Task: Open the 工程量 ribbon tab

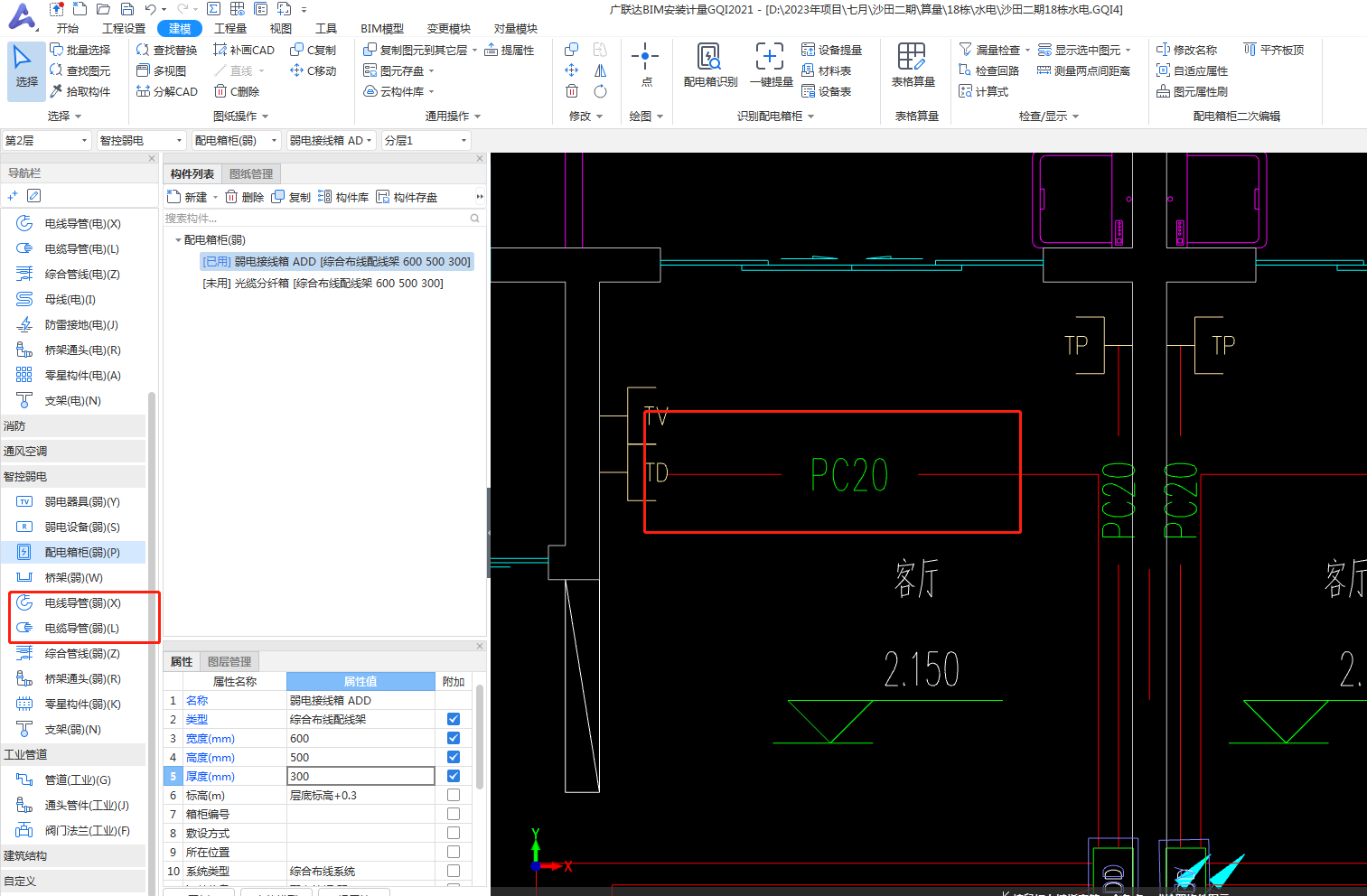Action: point(230,29)
